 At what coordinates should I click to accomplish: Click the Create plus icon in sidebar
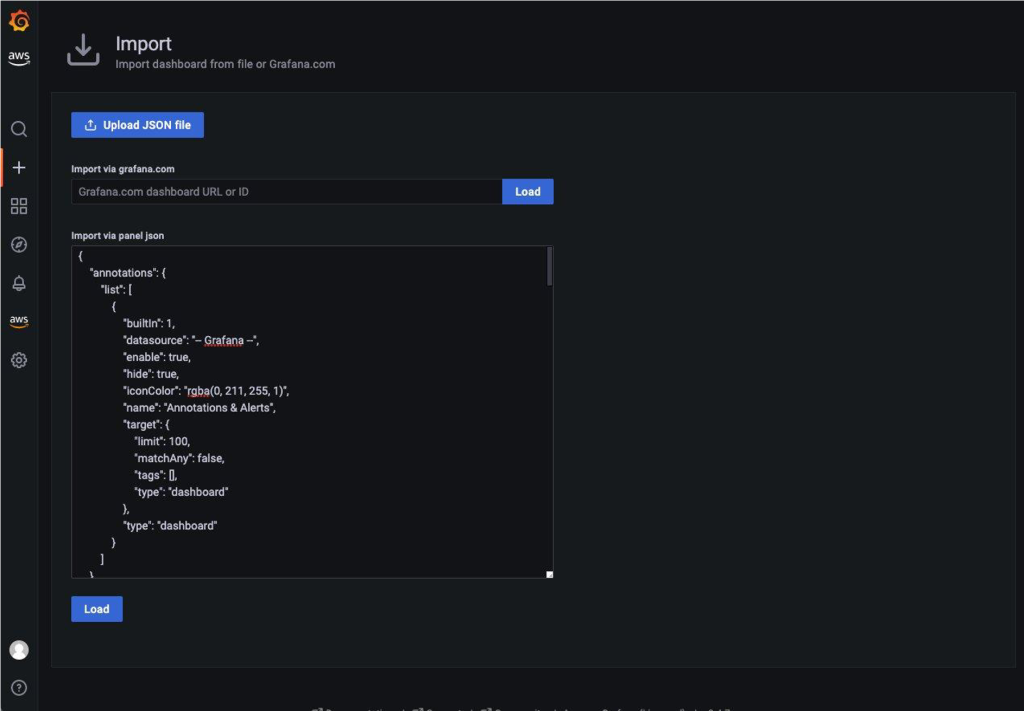pyautogui.click(x=18, y=167)
